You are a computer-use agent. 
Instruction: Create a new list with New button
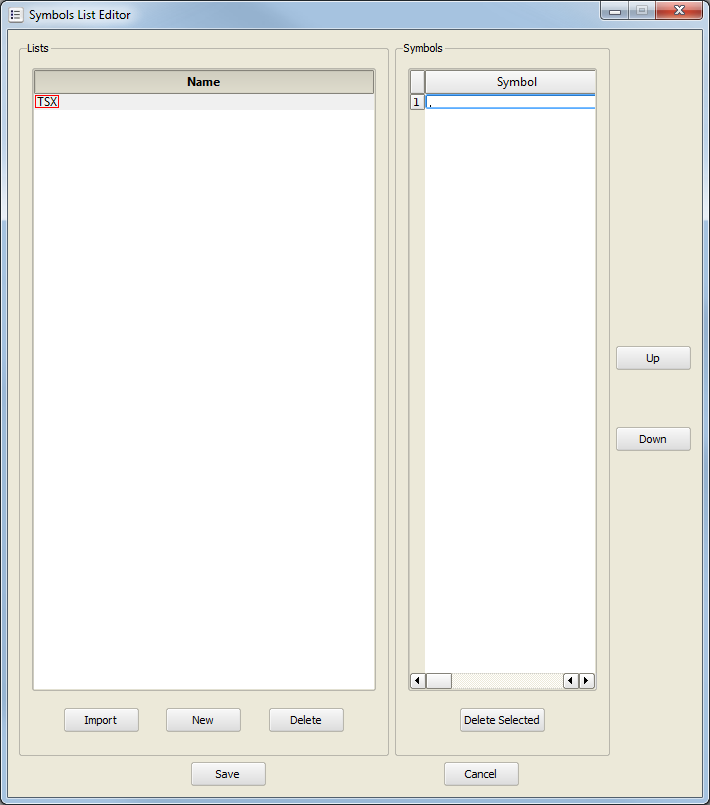coord(203,720)
